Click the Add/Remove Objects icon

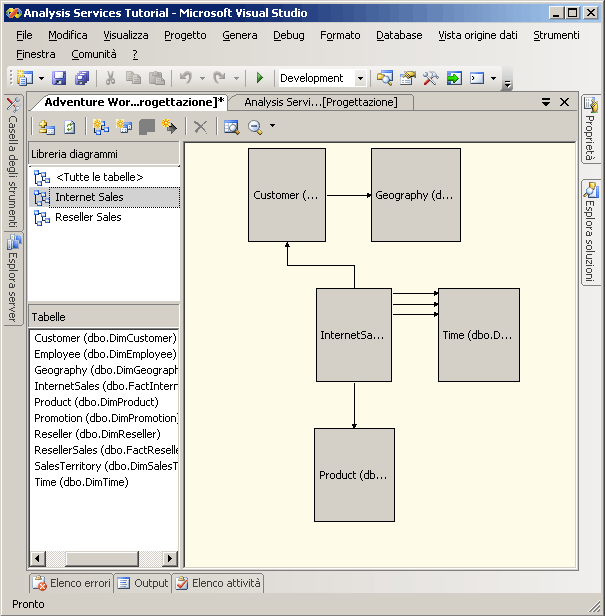(x=46, y=126)
